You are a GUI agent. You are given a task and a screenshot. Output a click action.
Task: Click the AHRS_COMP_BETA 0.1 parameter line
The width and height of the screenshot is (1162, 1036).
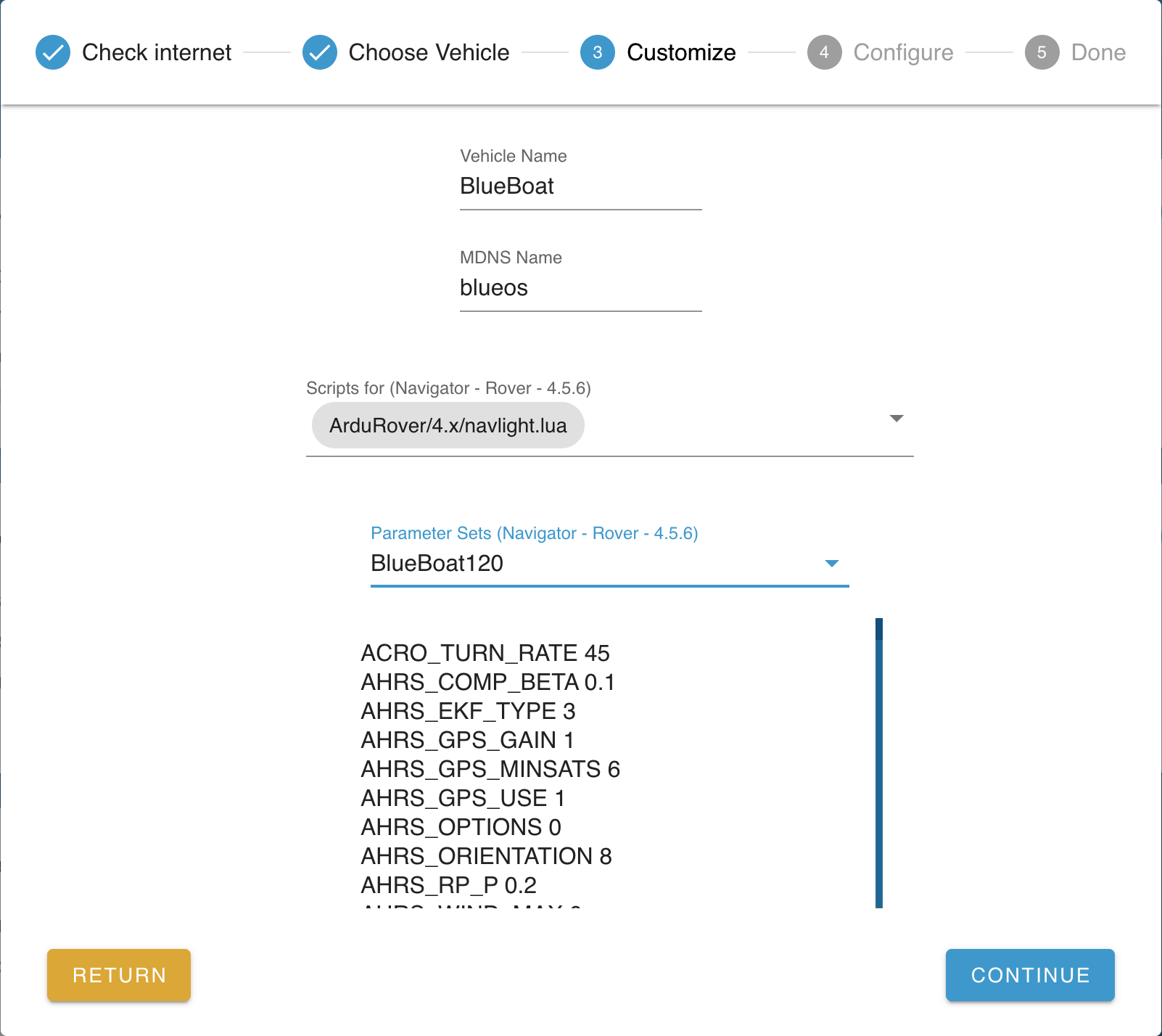(x=488, y=682)
